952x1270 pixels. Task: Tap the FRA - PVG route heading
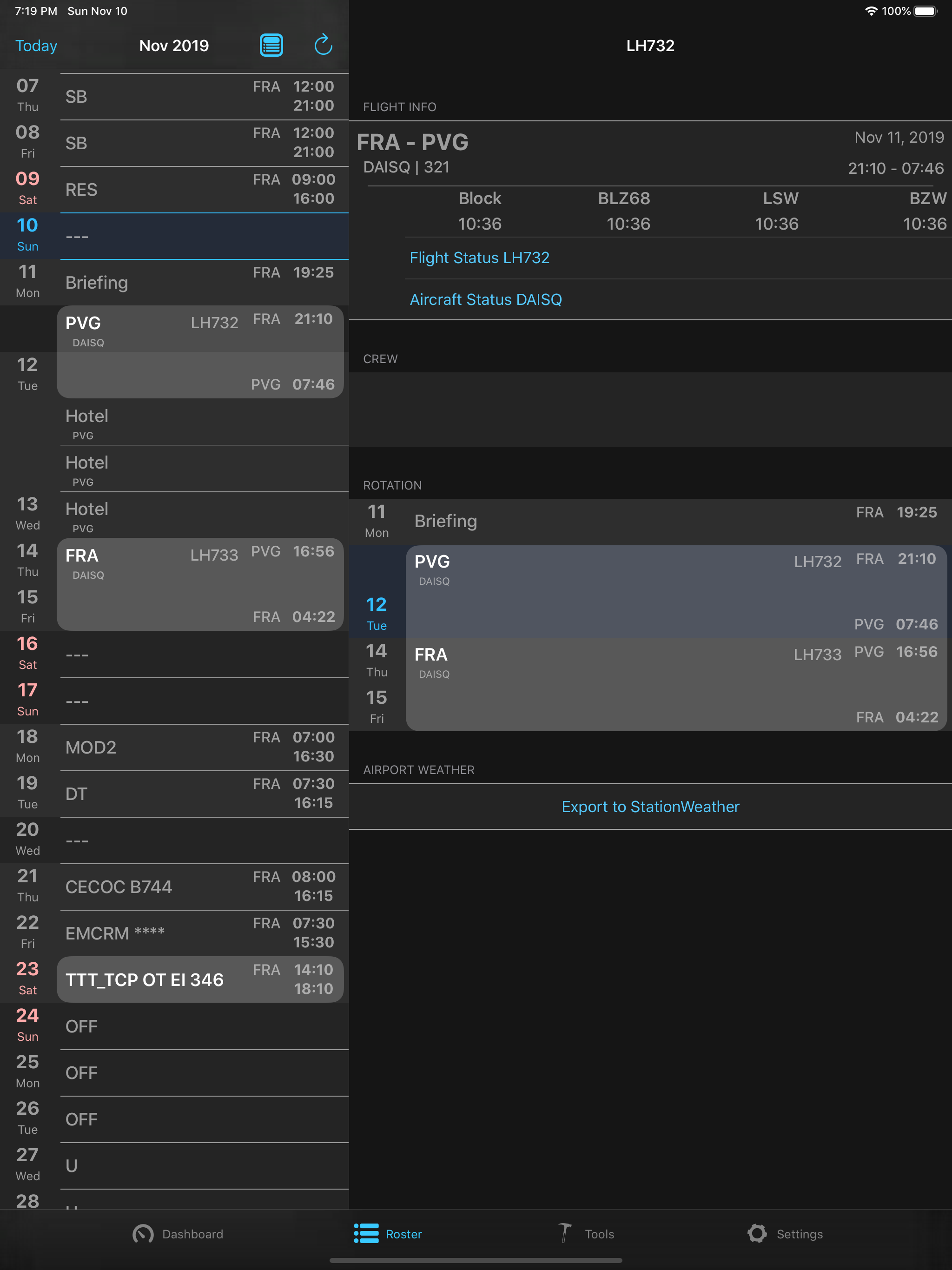412,142
